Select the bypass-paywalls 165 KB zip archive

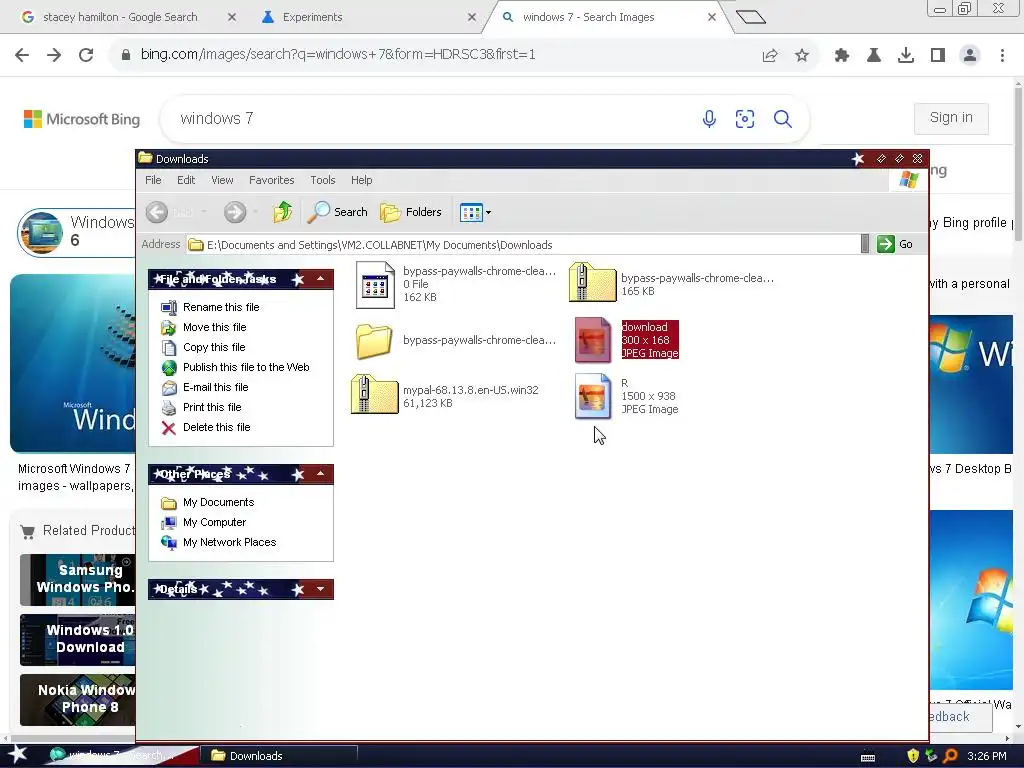[592, 283]
